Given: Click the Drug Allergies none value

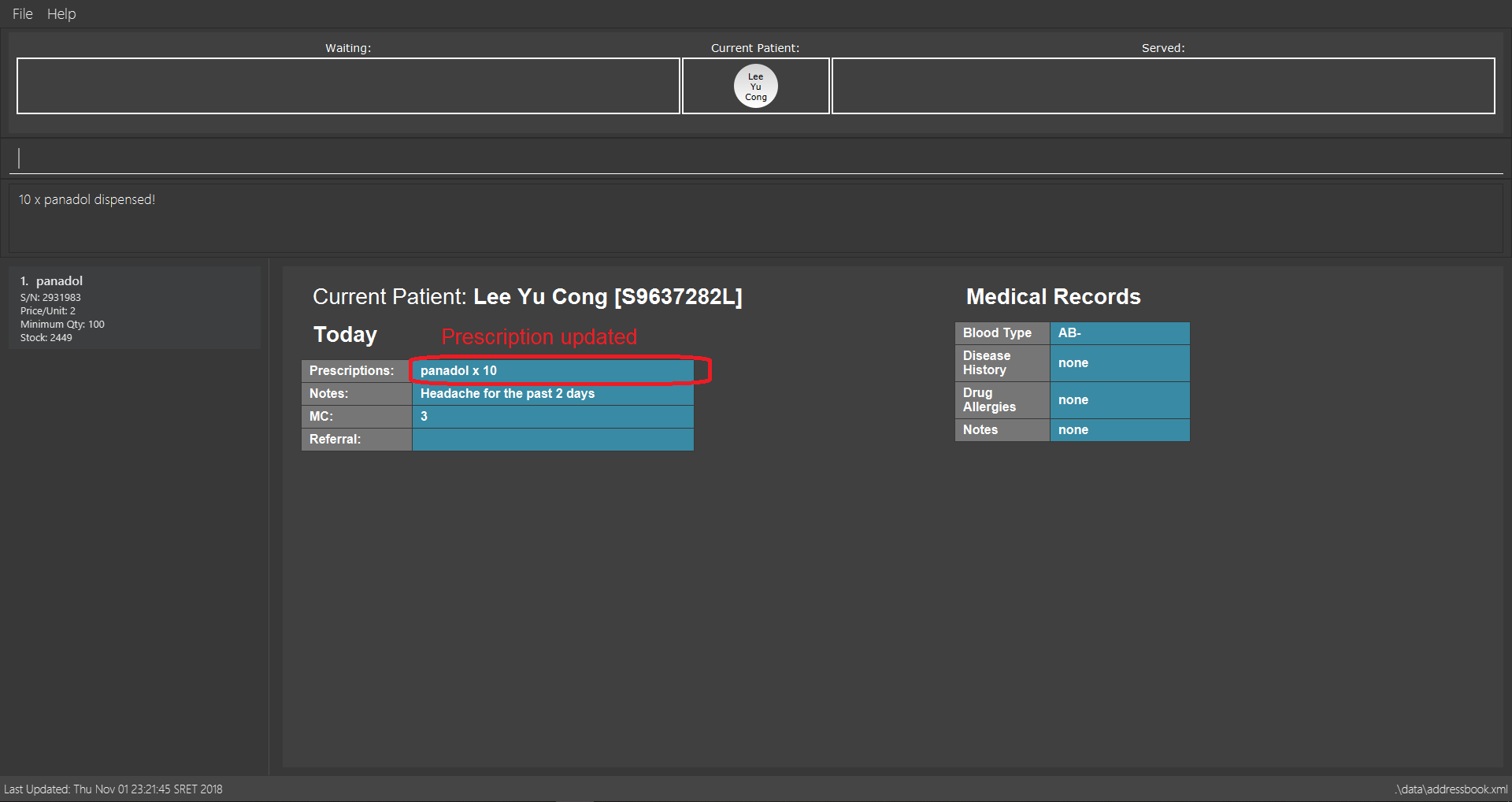Looking at the screenshot, I should click(x=1120, y=400).
